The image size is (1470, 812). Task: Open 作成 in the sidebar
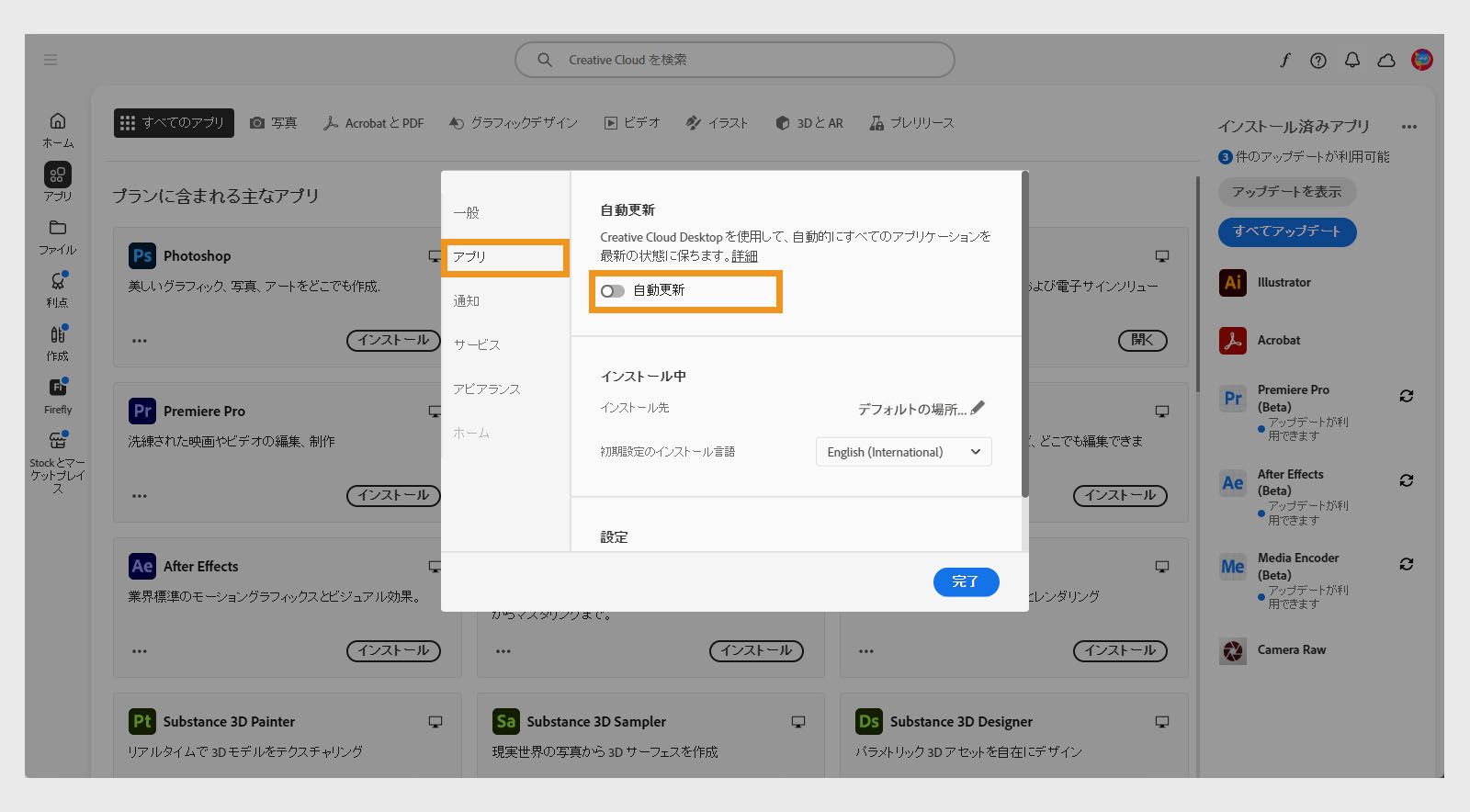57,343
